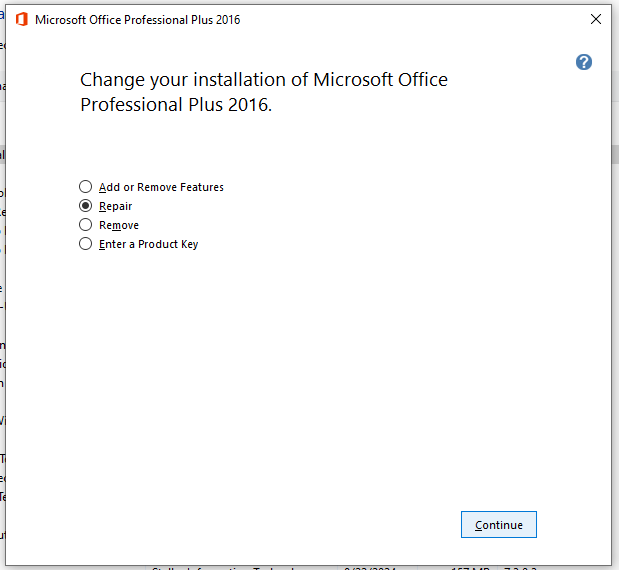Click the Continue button
The width and height of the screenshot is (619, 570).
(499, 525)
